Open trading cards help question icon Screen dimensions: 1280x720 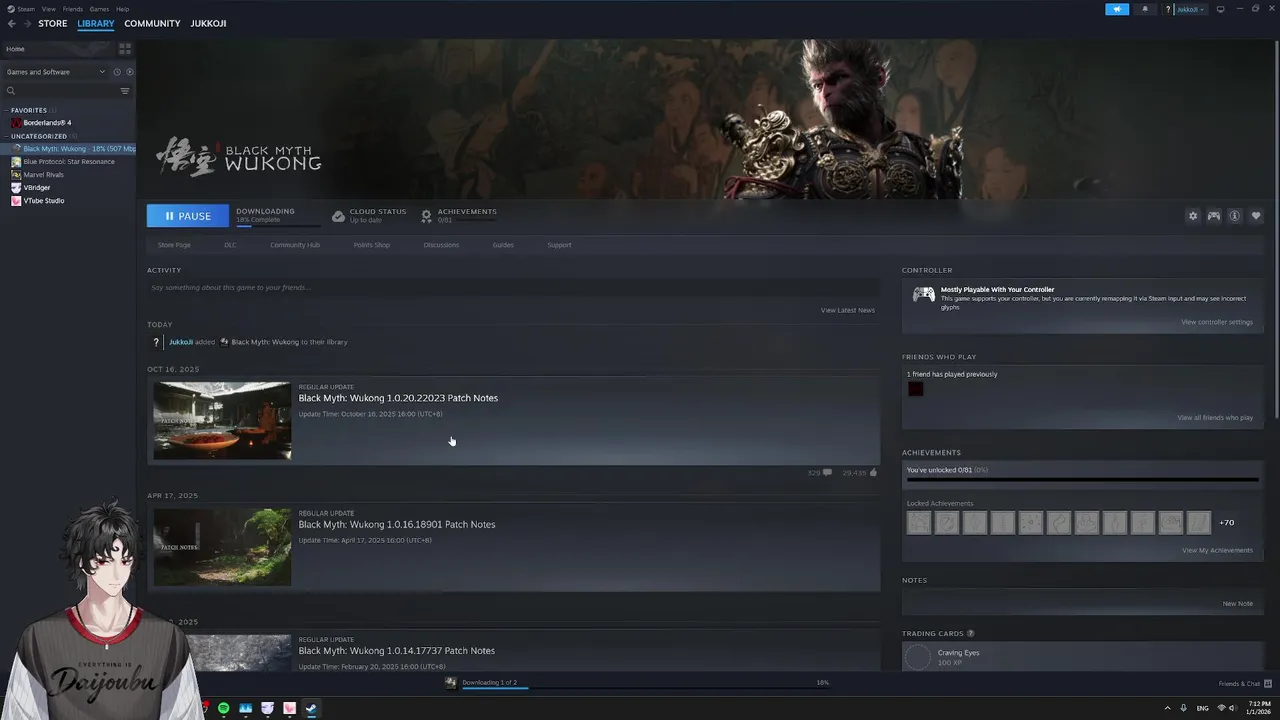971,633
